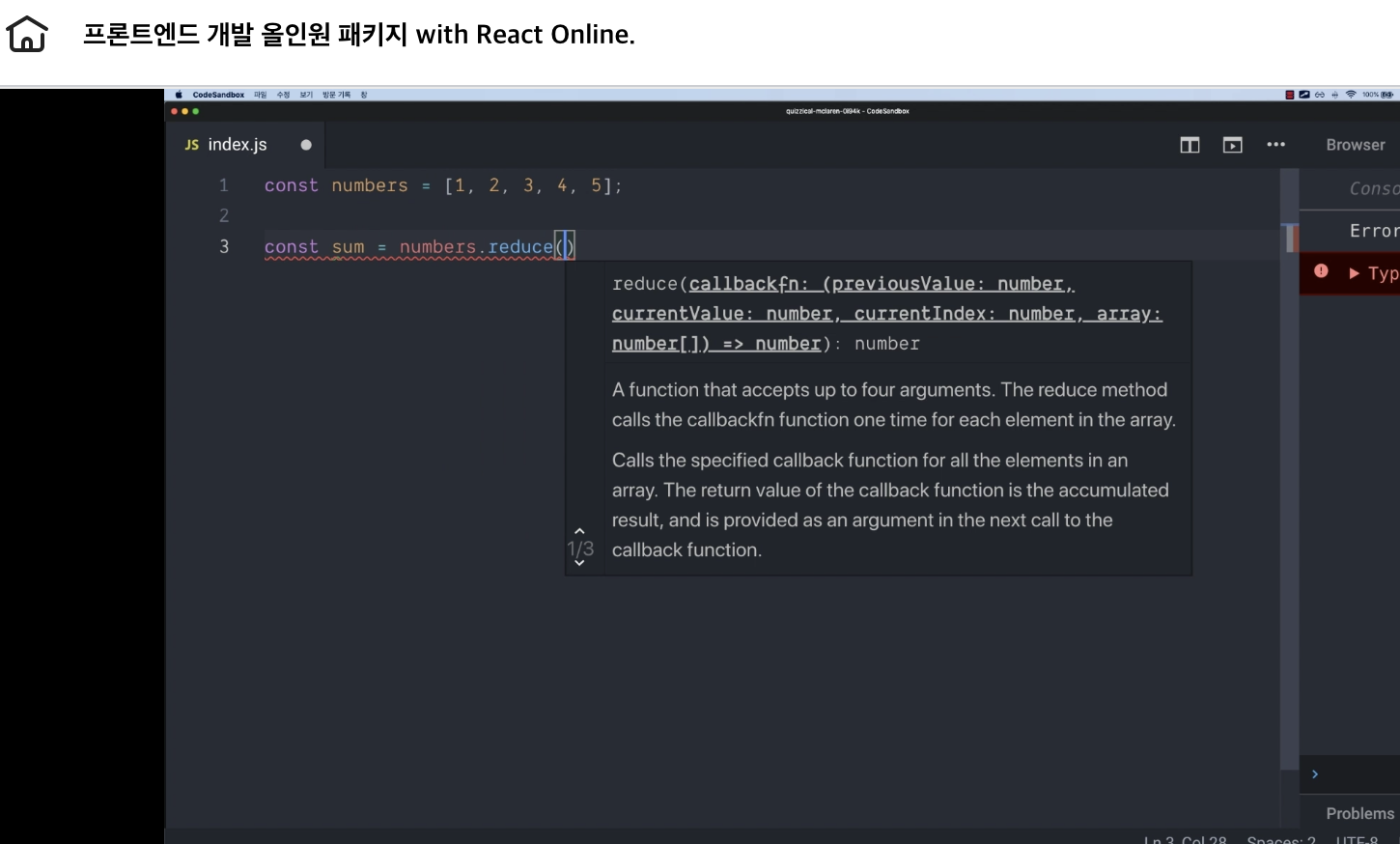
Task: Open the 창 menu
Action: [364, 95]
